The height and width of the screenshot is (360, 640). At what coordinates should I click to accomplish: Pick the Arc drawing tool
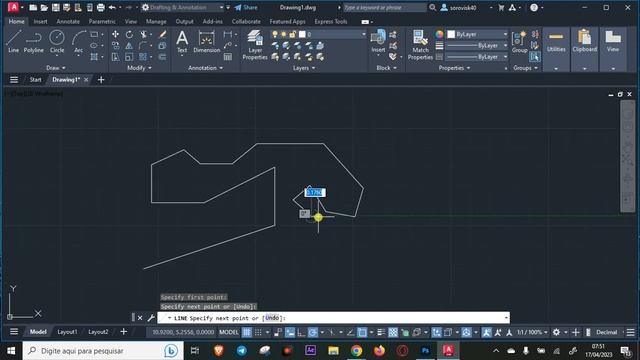tap(78, 41)
